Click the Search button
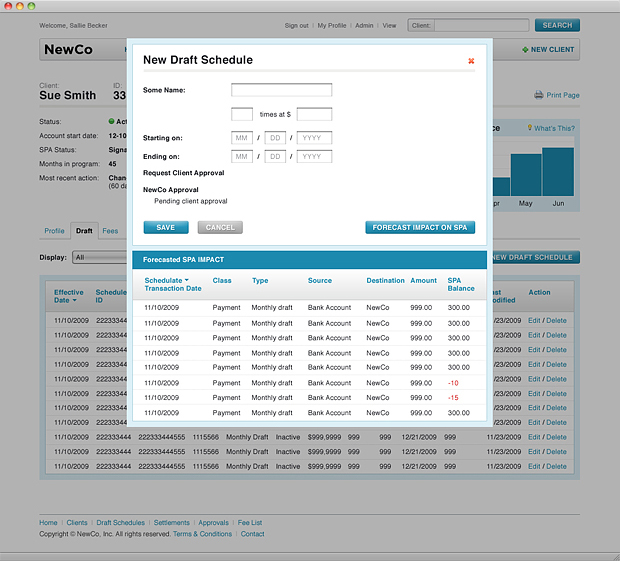 (x=556, y=25)
